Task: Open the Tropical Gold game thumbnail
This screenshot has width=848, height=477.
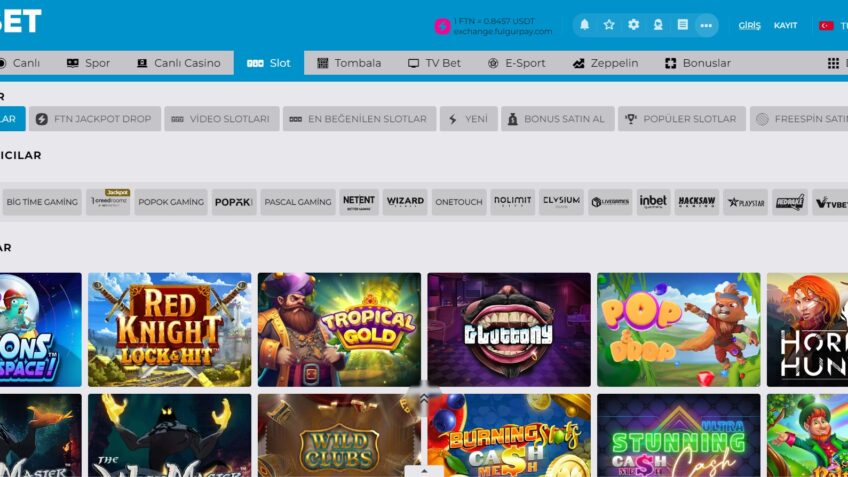Action: click(x=339, y=329)
